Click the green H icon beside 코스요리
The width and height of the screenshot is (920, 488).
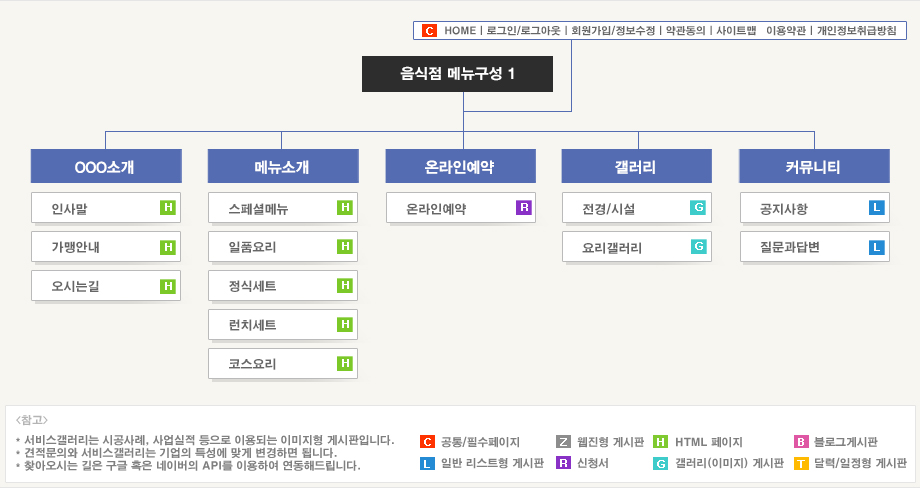pos(345,364)
